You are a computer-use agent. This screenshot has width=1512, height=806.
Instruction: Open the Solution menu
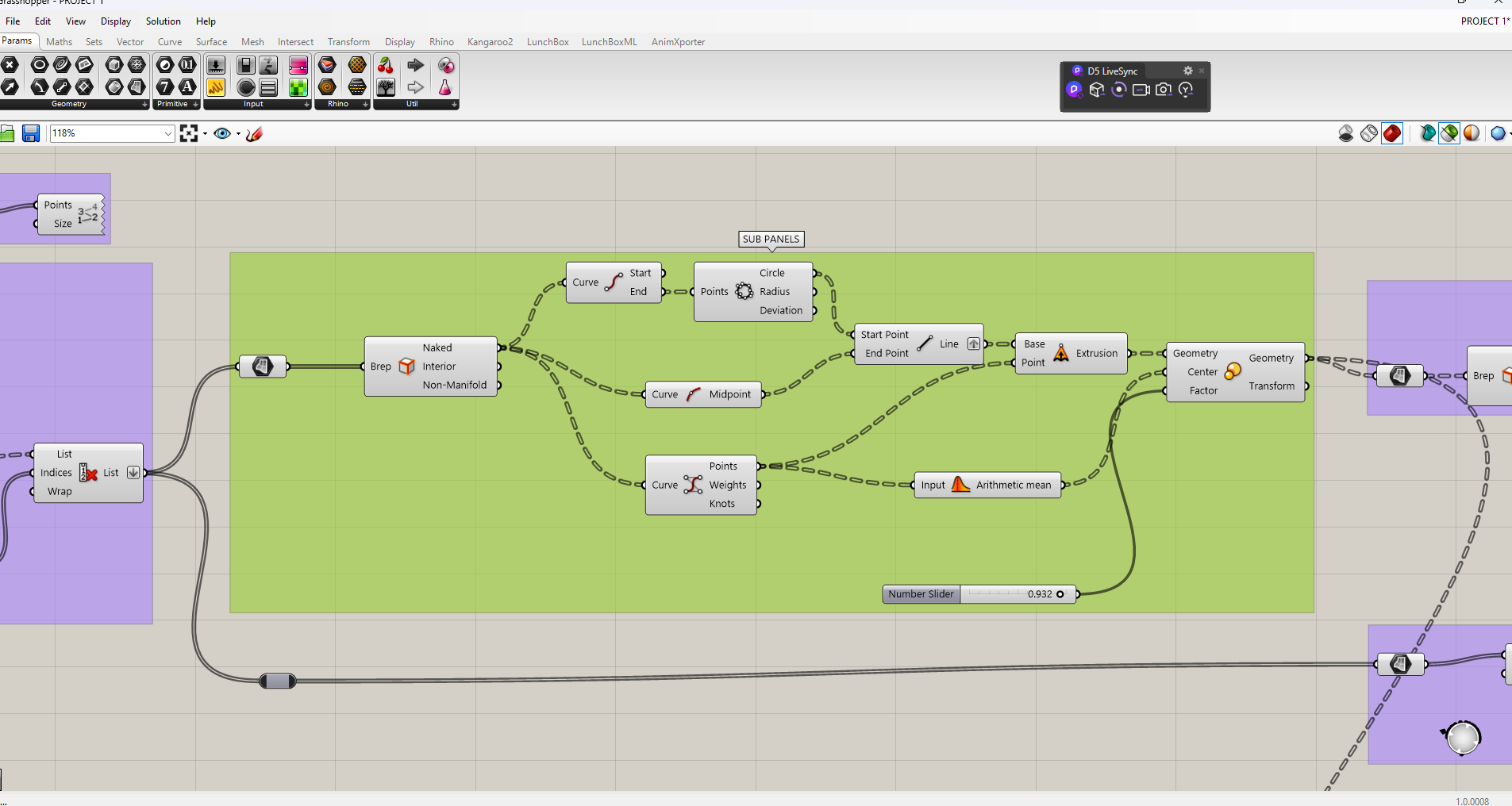[x=163, y=21]
